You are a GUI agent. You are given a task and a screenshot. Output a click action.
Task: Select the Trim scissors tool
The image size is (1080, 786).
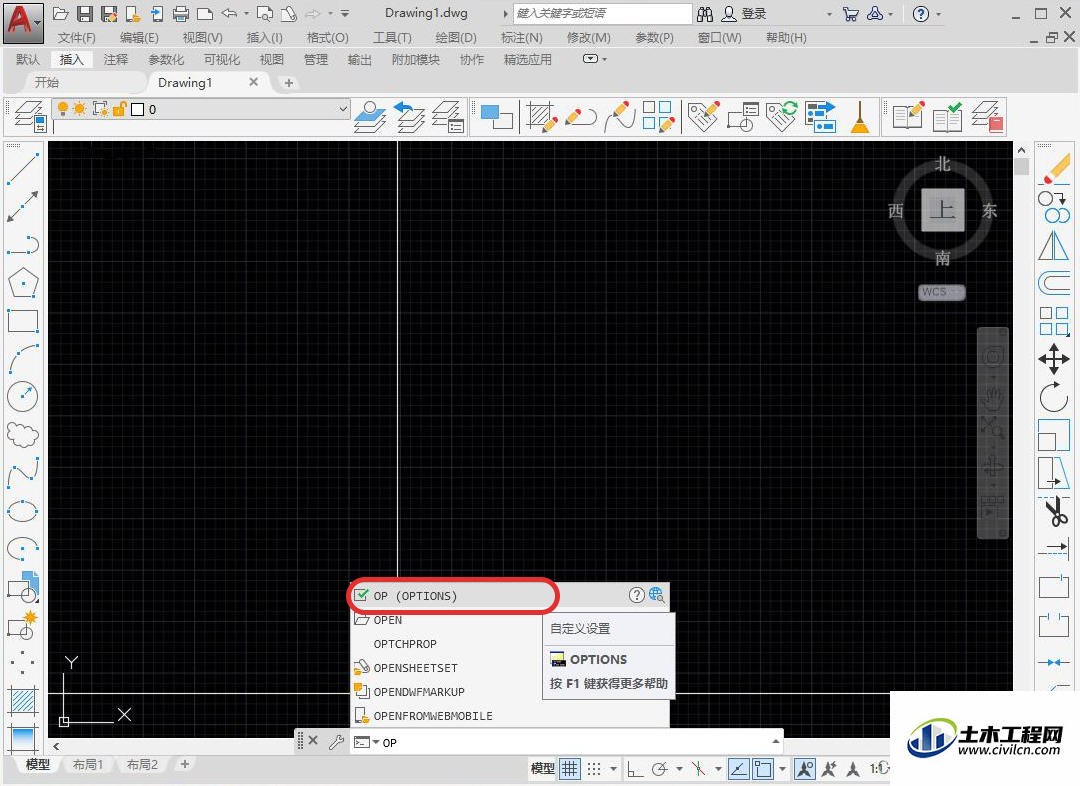point(1054,511)
